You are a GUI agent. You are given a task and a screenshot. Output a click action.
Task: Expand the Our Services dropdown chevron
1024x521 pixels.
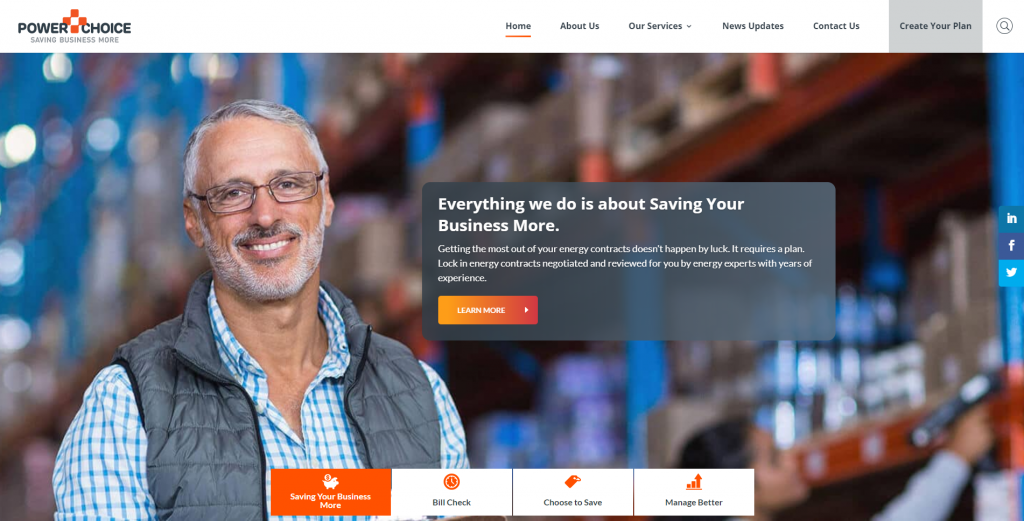(689, 27)
